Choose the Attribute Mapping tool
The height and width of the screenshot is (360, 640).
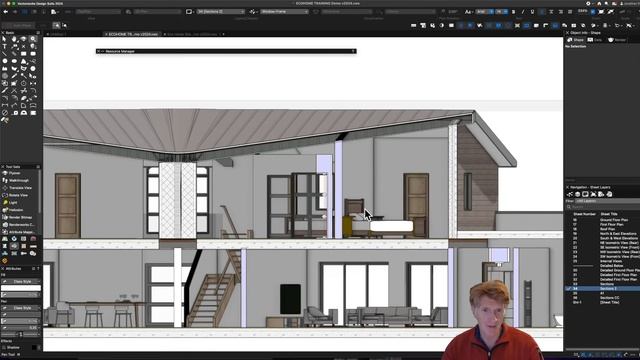(20, 232)
